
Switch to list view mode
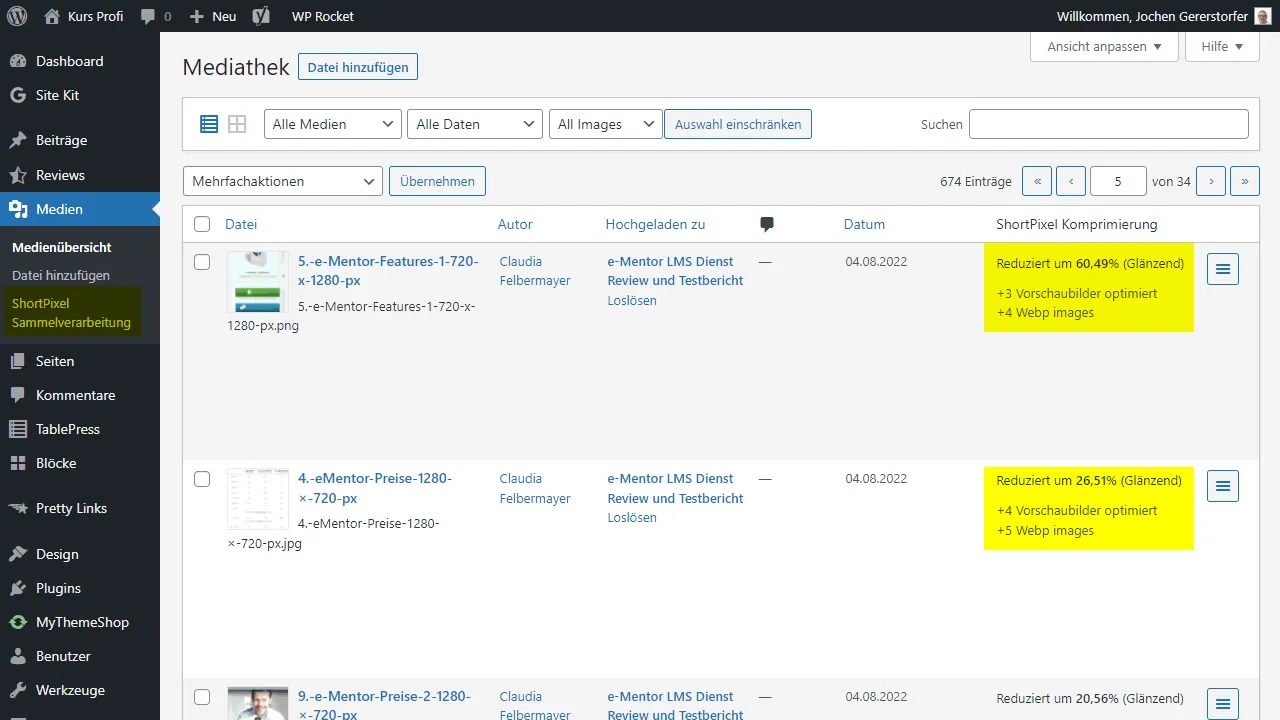pos(209,124)
